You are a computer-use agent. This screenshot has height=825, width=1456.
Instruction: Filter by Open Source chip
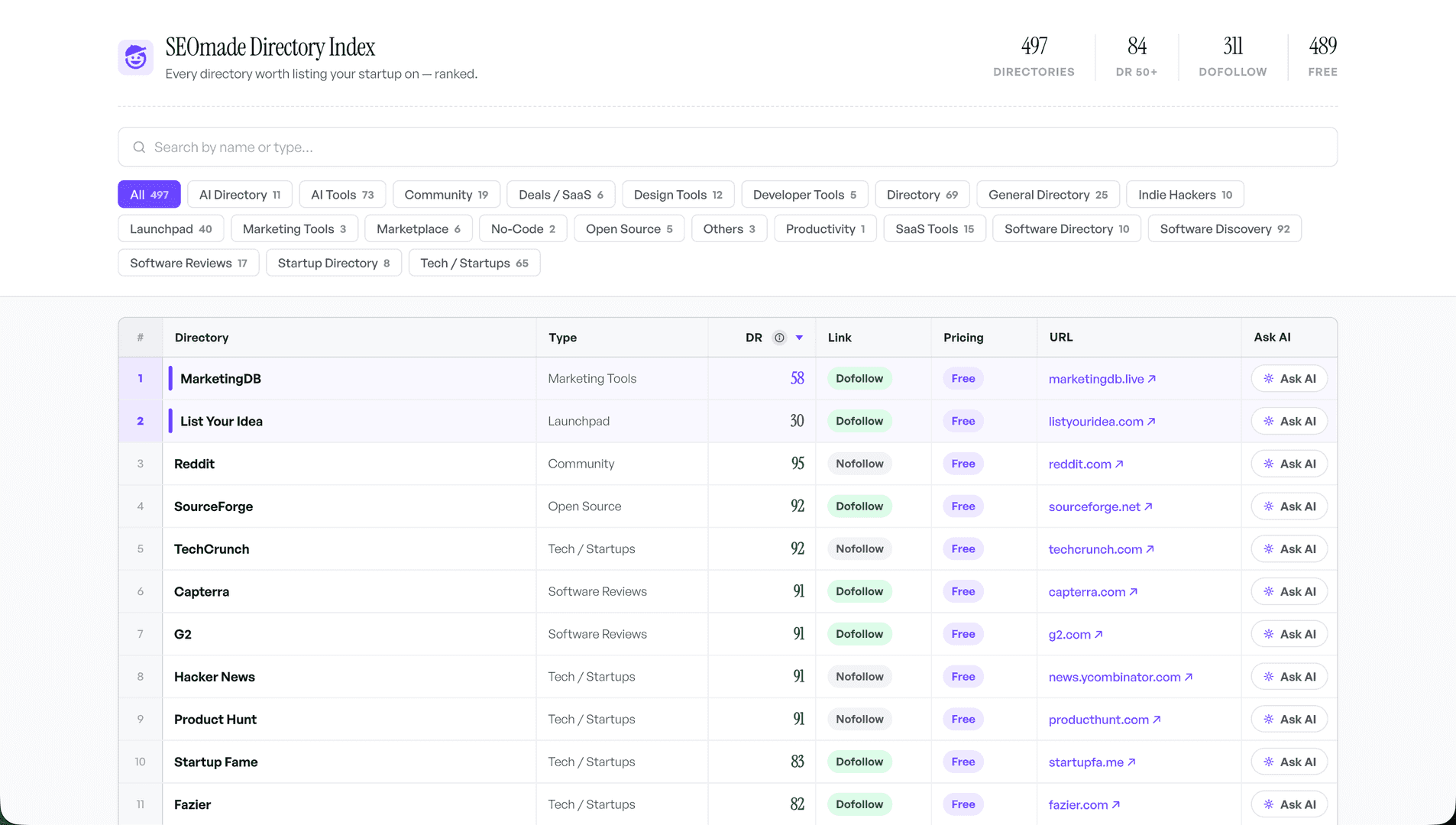click(x=629, y=229)
